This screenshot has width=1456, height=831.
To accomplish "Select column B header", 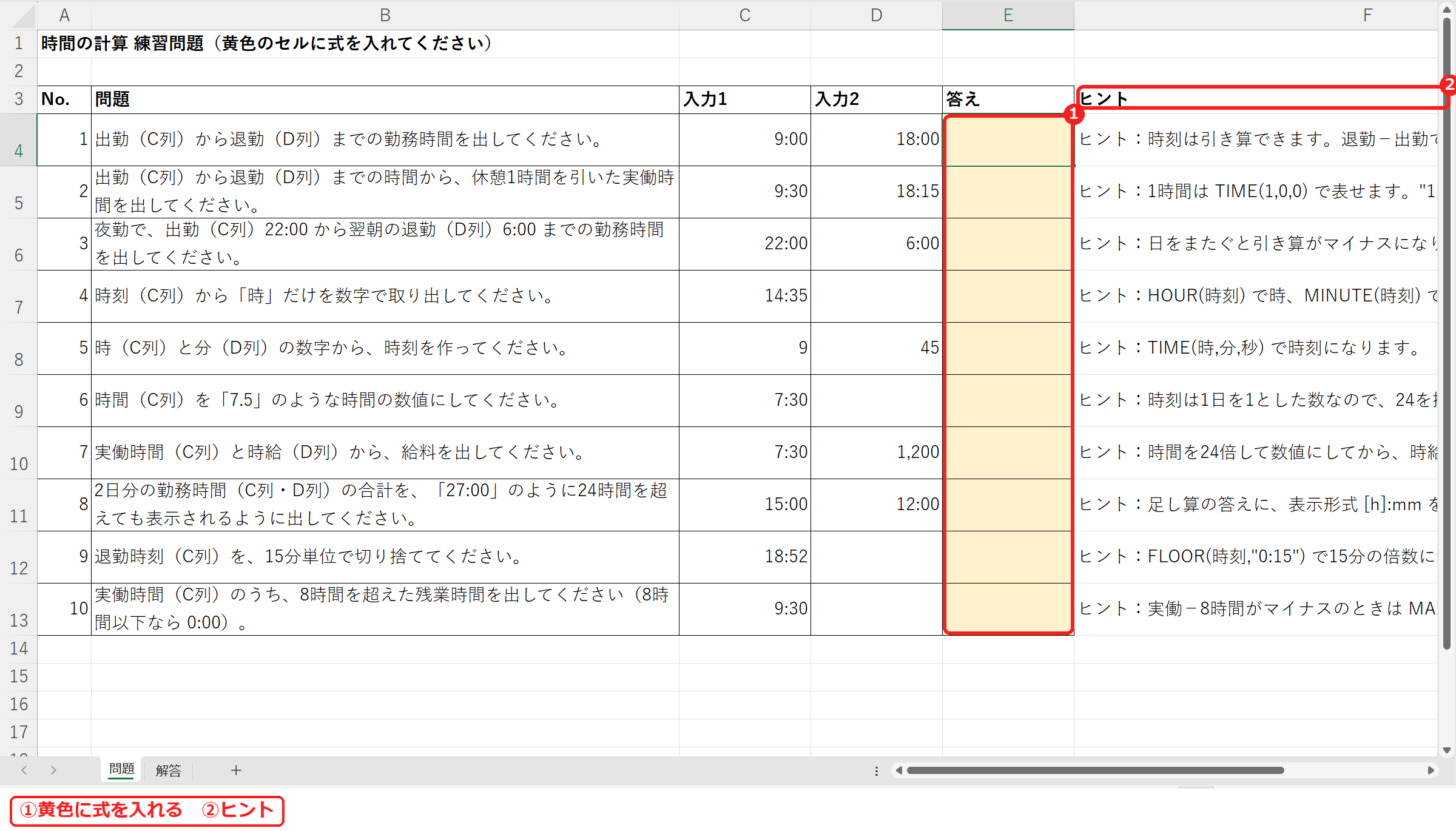I will pos(385,15).
